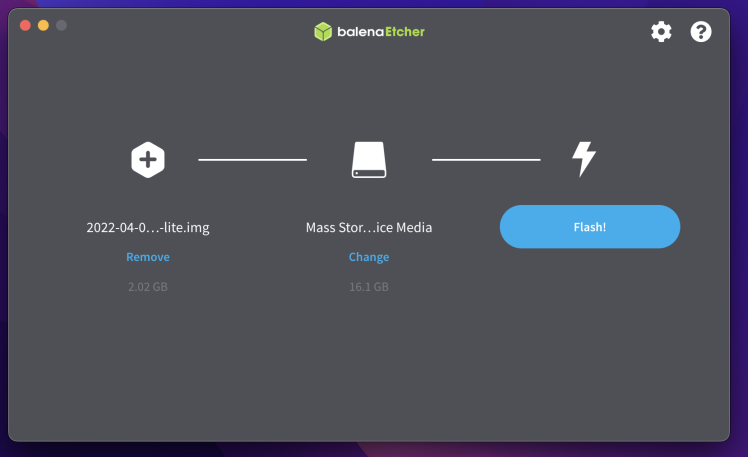Click the lightning bolt flash icon
The width and height of the screenshot is (748, 457).
coord(584,159)
